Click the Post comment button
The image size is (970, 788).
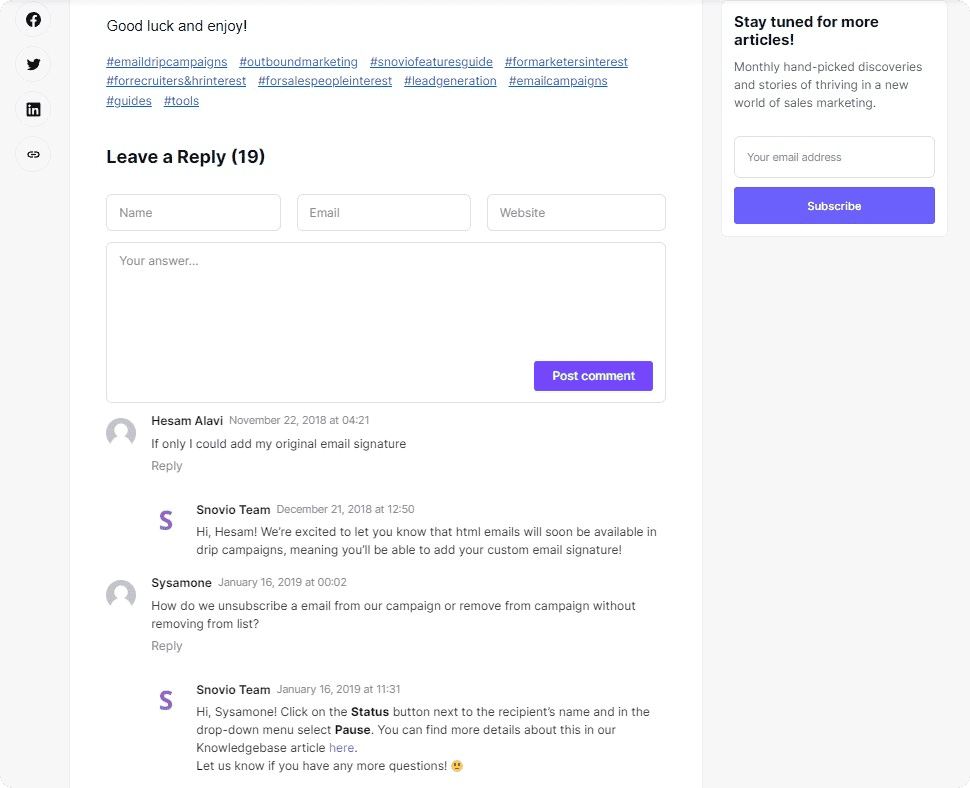tap(593, 376)
